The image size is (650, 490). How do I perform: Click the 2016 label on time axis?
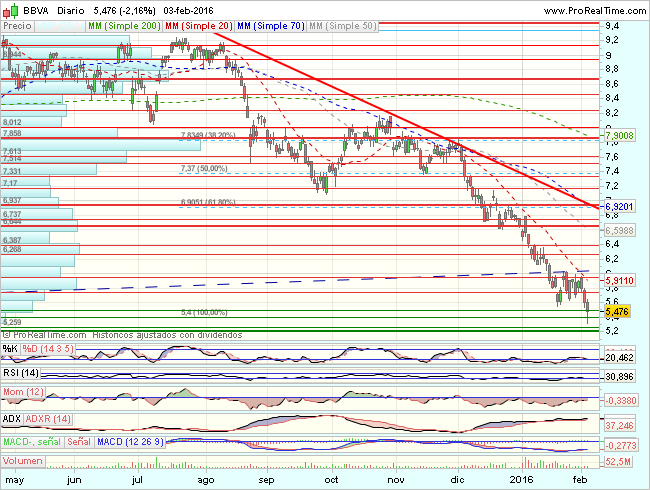coord(521,480)
